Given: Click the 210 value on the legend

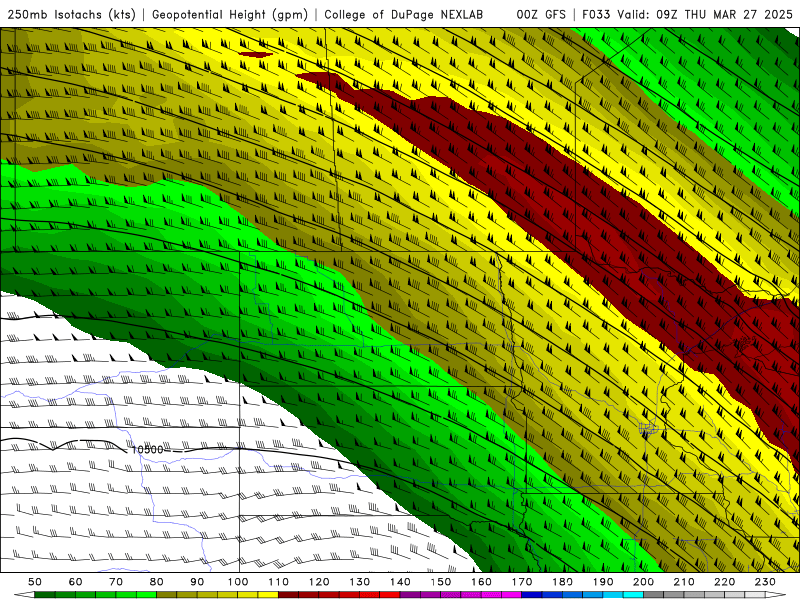Looking at the screenshot, I should pyautogui.click(x=684, y=582).
